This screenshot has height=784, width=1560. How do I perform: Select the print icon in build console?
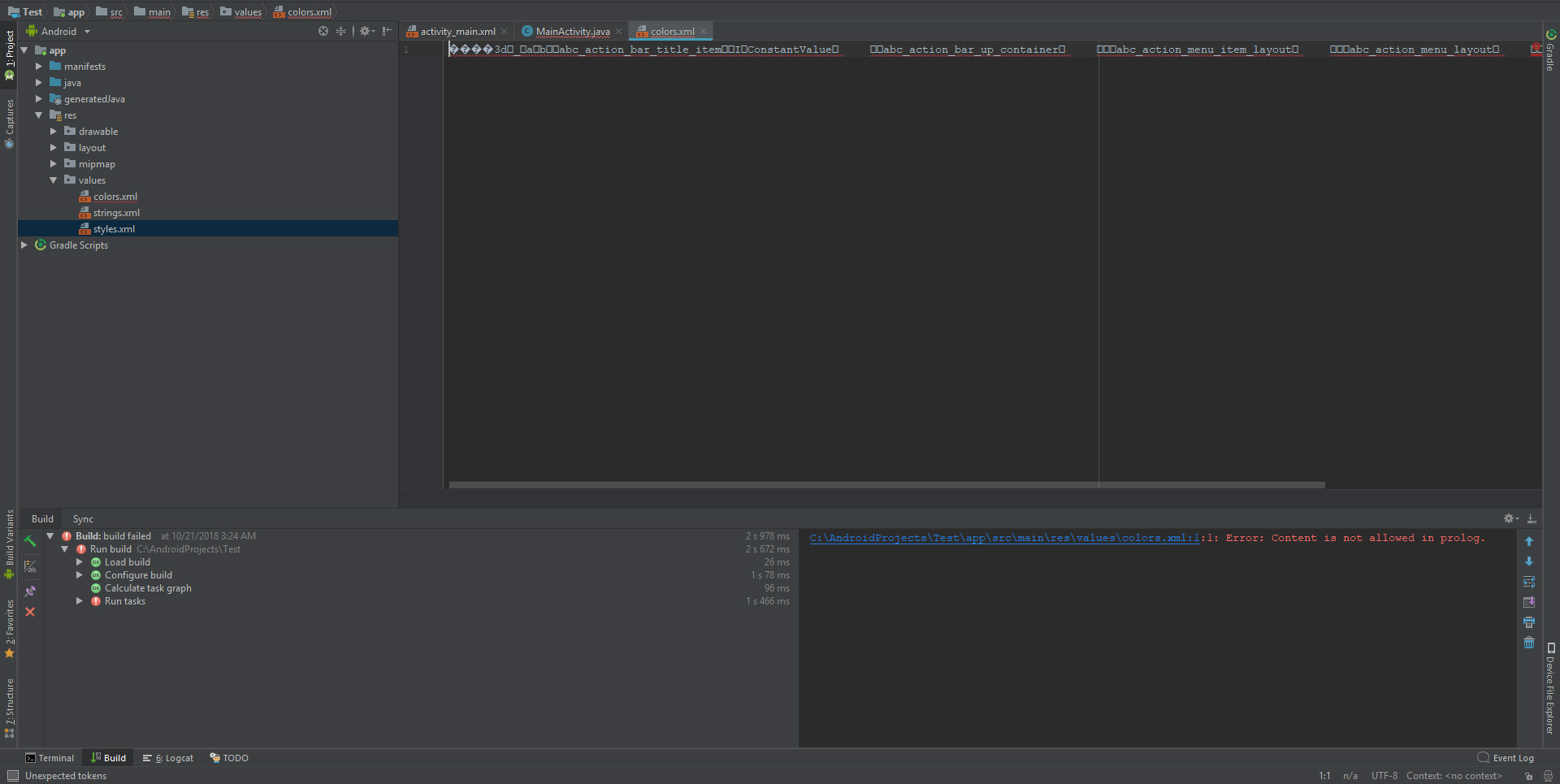click(x=1529, y=622)
